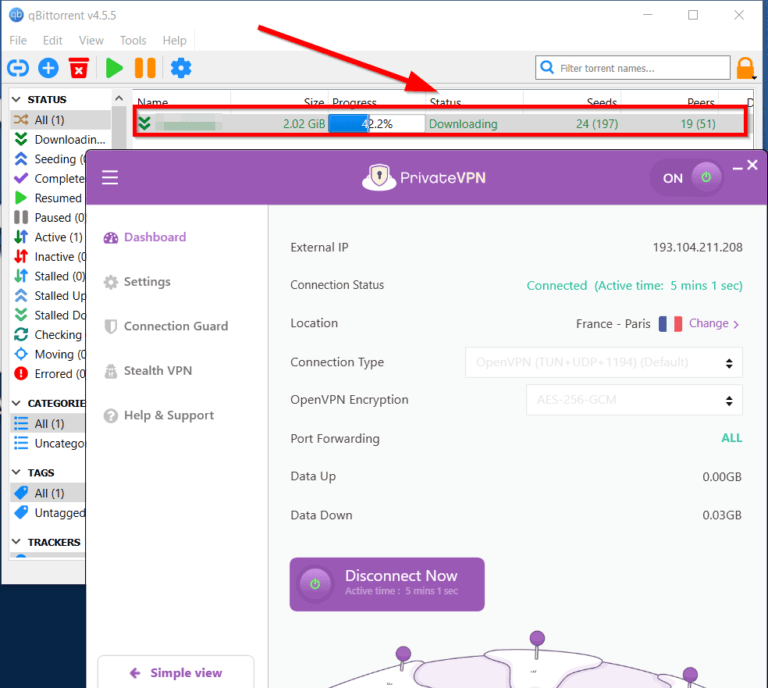Viewport: 768px width, 688px height.
Task: Open the View menu in qBittorrent
Action: pyautogui.click(x=91, y=41)
